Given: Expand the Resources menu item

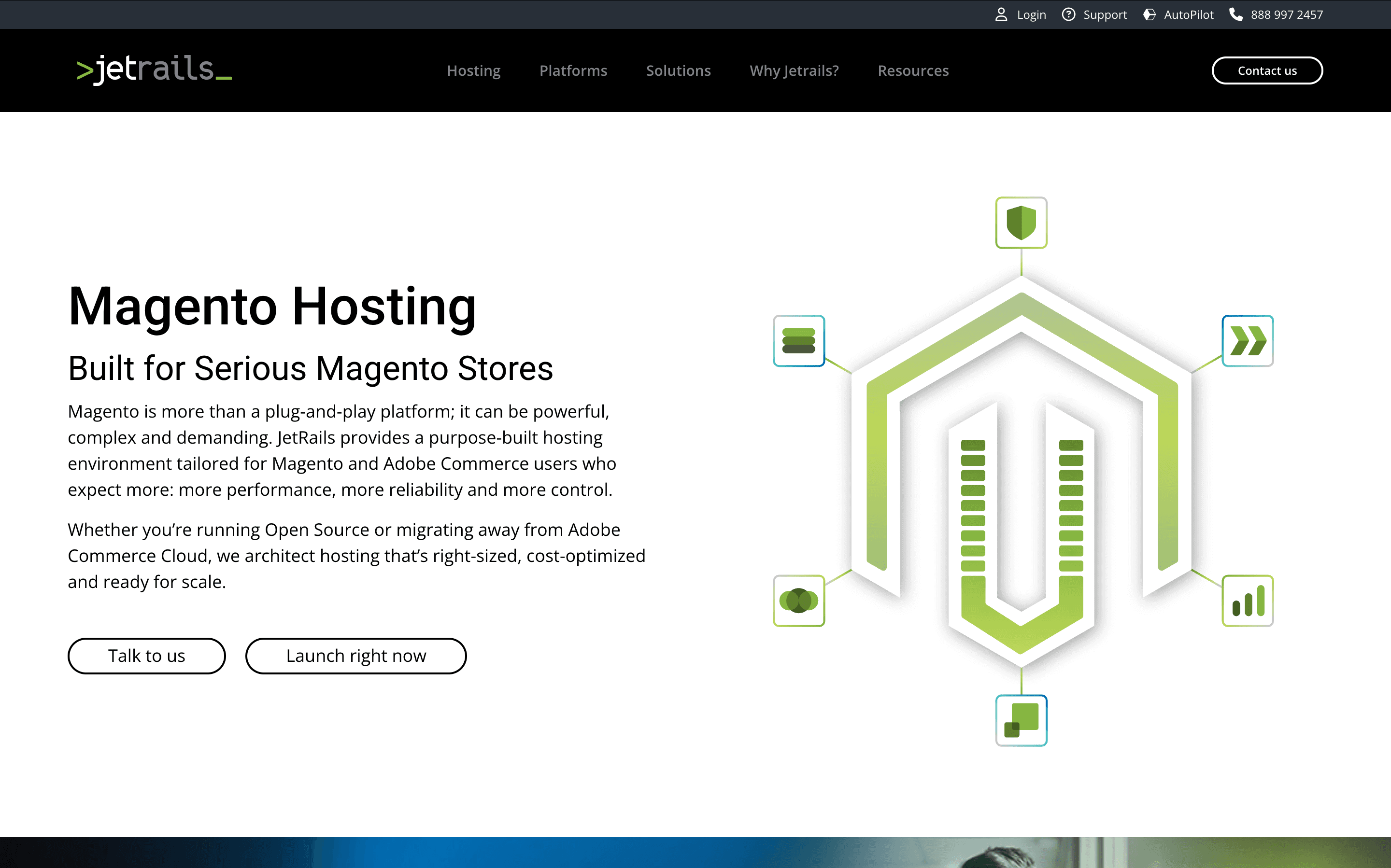Looking at the screenshot, I should click(x=912, y=70).
